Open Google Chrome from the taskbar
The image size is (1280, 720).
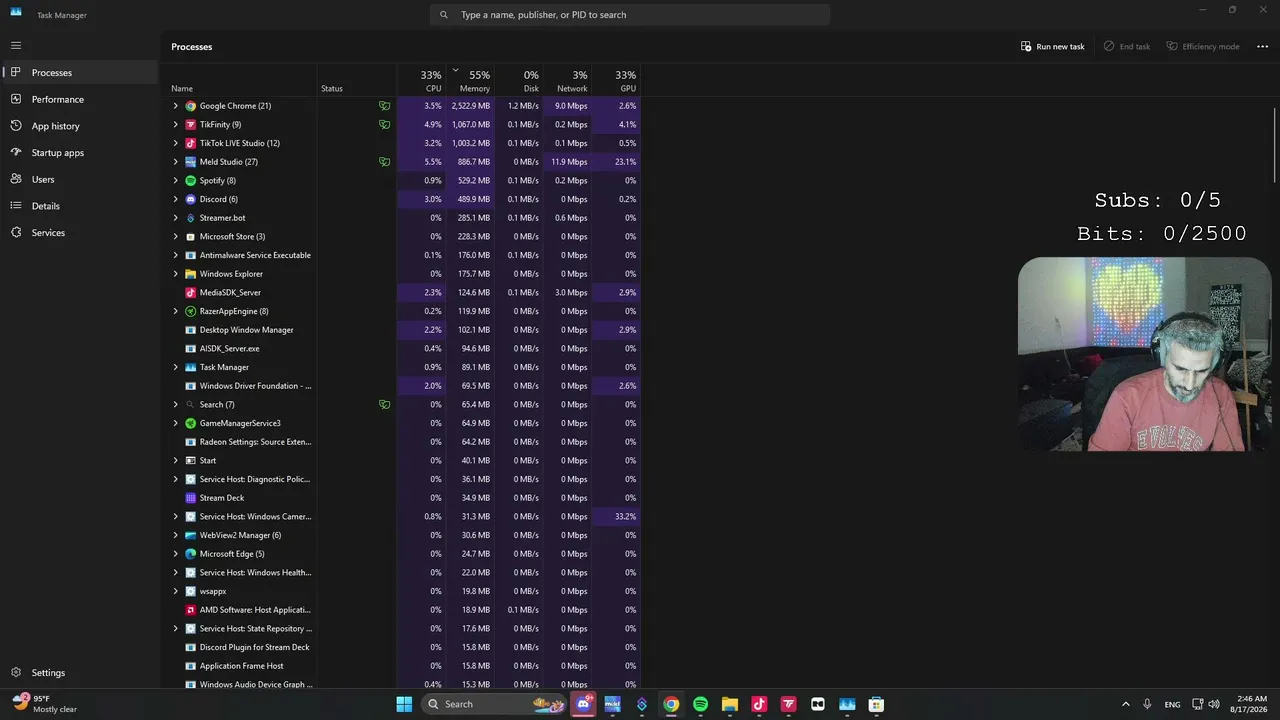click(671, 704)
